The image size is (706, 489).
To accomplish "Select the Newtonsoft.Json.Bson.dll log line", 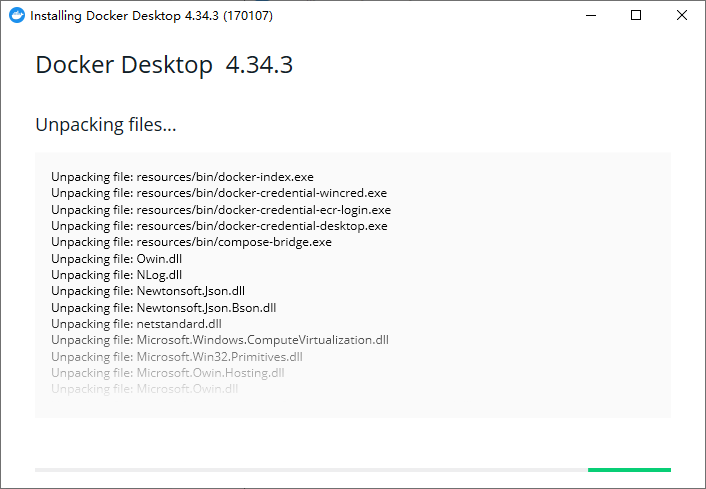I will click(163, 308).
